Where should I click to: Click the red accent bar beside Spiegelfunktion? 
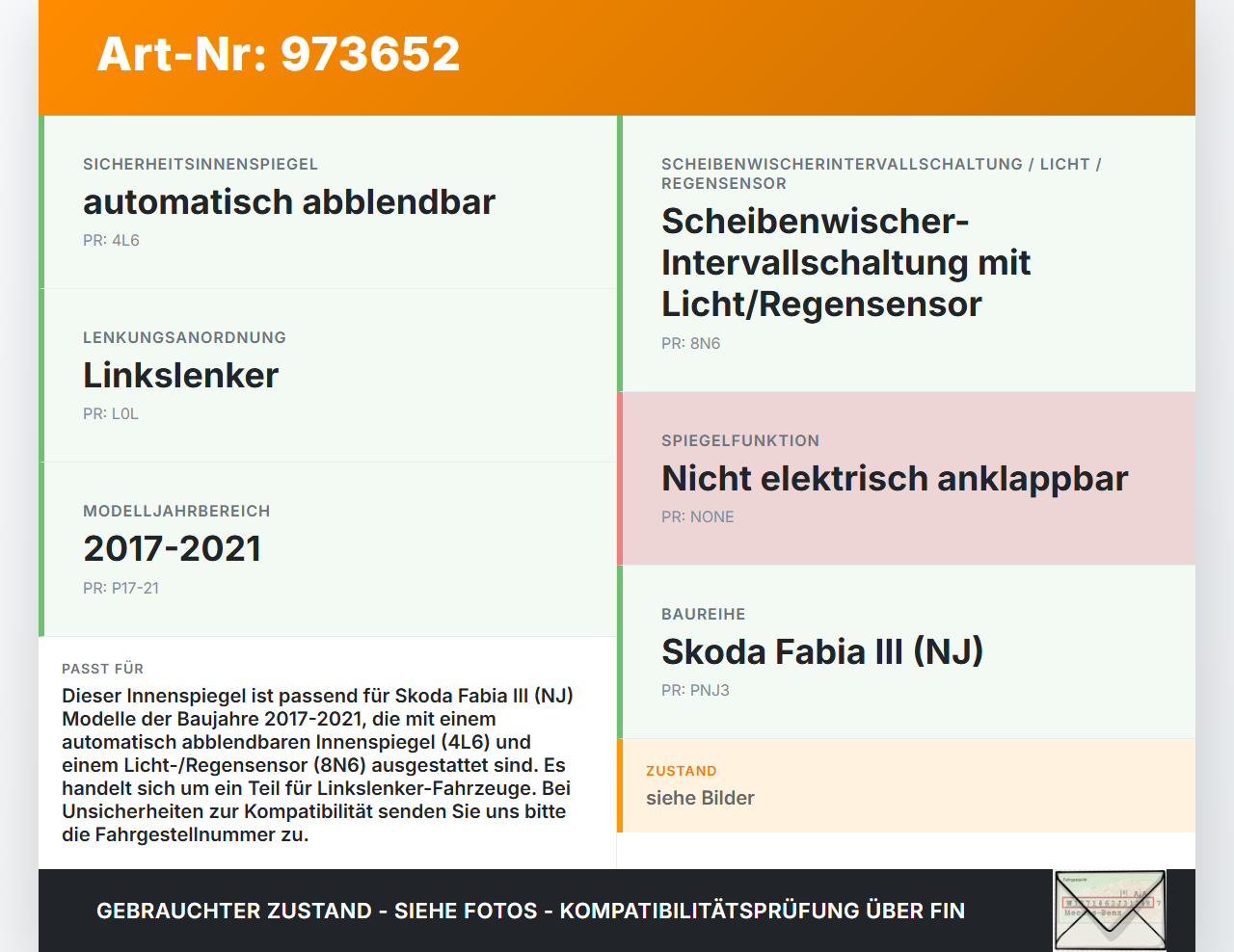tap(620, 477)
